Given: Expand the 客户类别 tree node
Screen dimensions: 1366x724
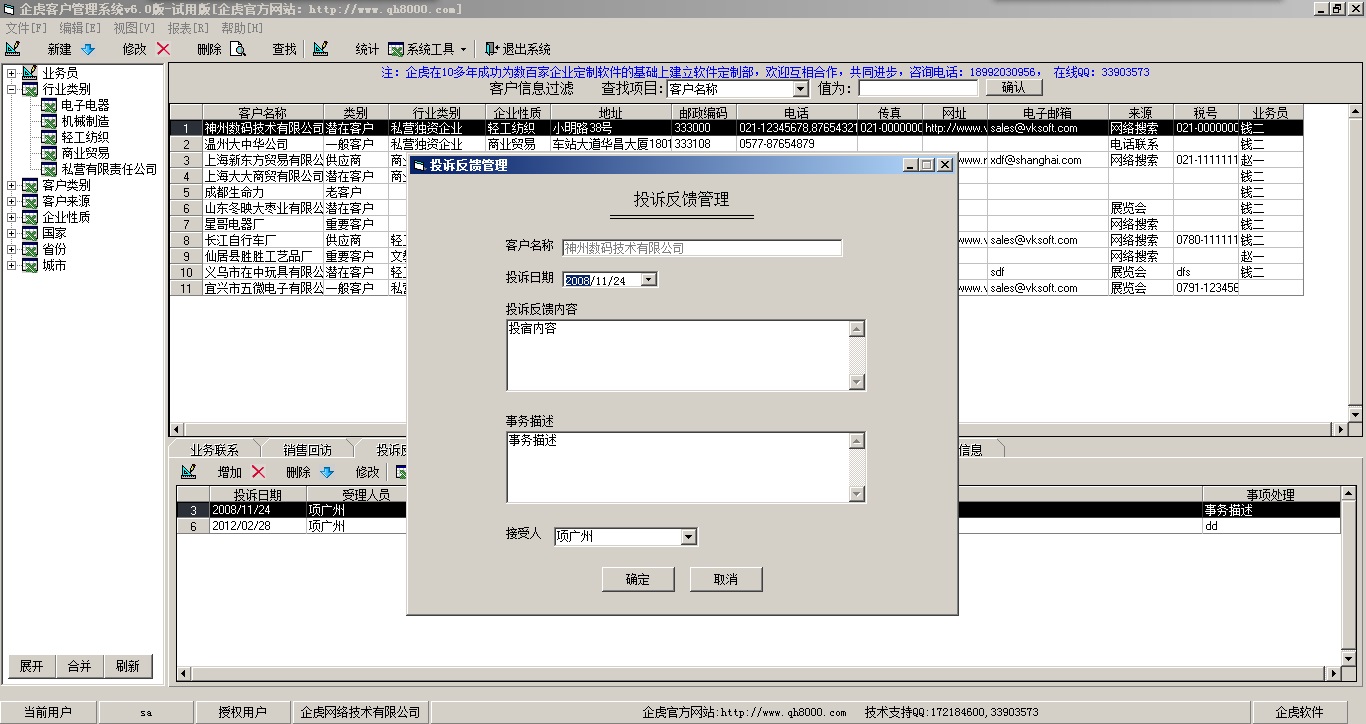Looking at the screenshot, I should pyautogui.click(x=12, y=185).
